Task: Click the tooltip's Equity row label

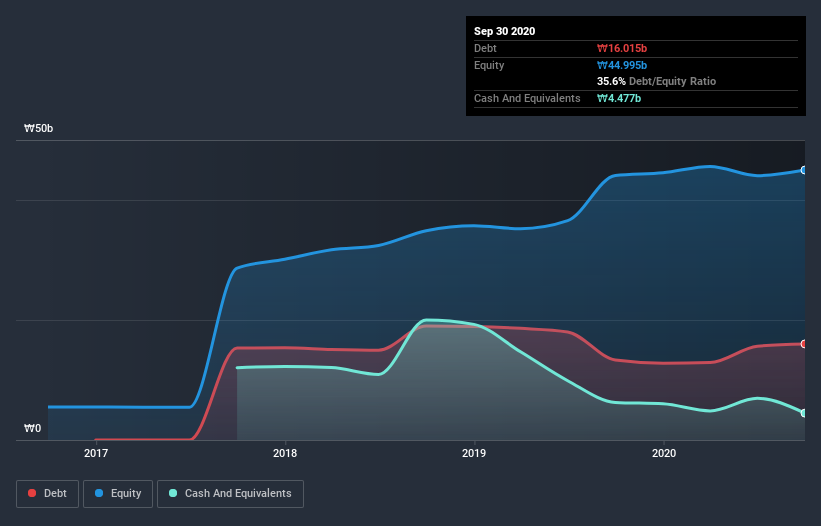Action: click(489, 65)
